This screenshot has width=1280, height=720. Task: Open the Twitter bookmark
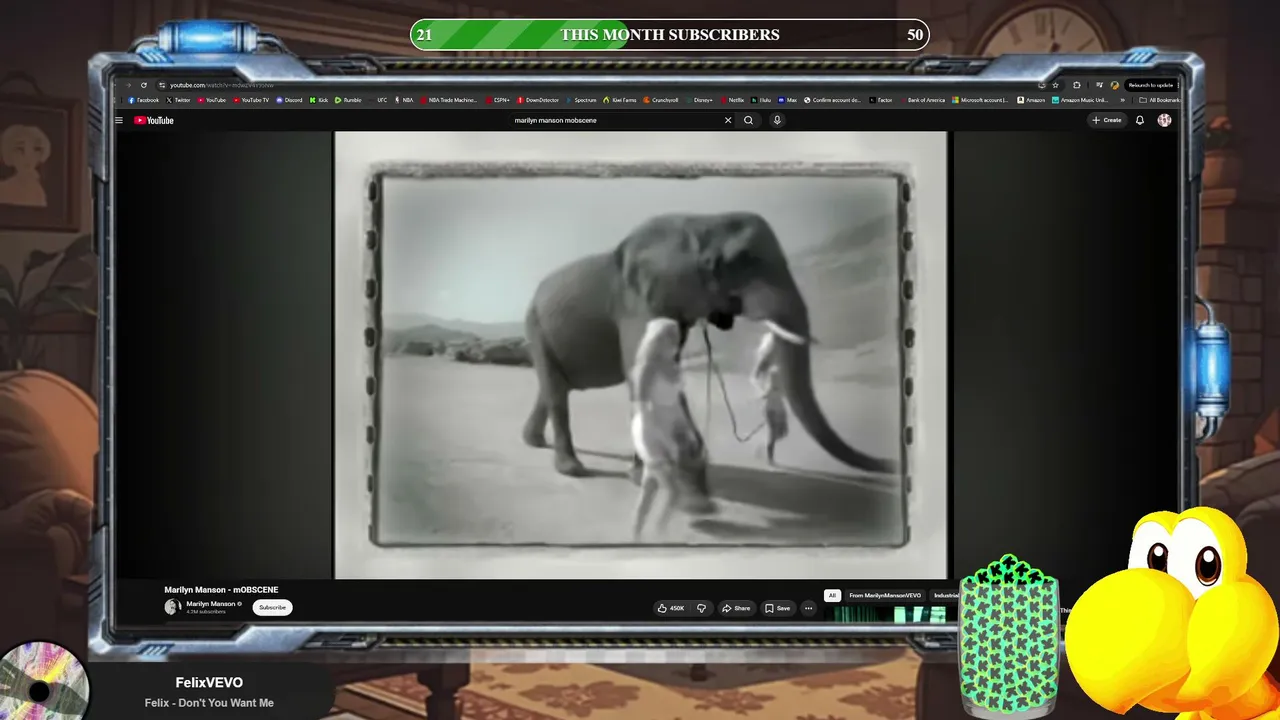(179, 100)
